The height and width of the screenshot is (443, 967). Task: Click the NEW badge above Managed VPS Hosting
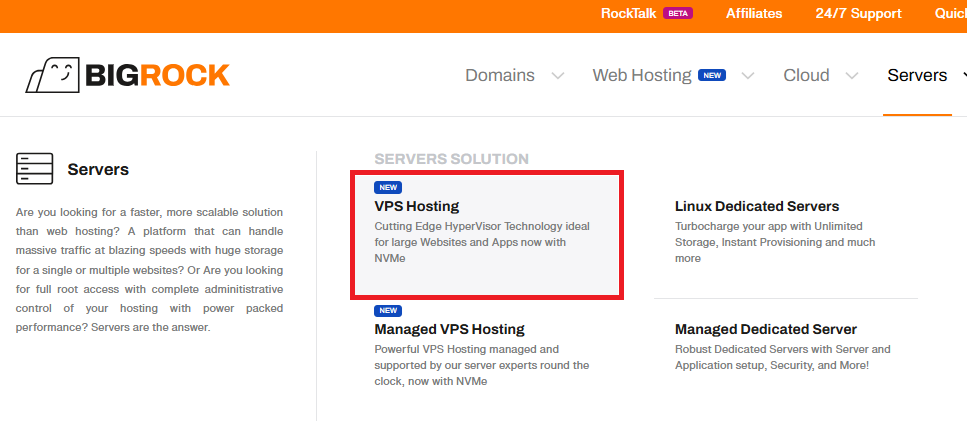tap(388, 310)
